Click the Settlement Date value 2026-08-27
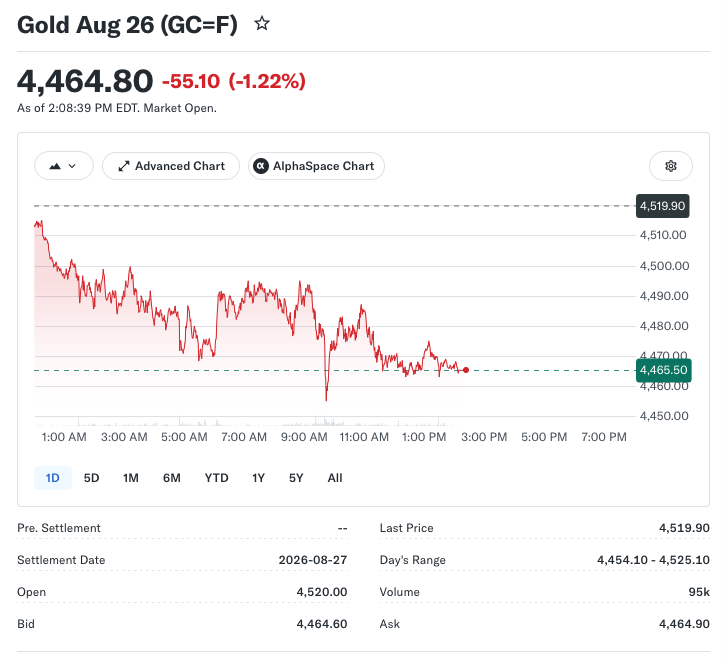727x667 pixels. click(x=313, y=560)
